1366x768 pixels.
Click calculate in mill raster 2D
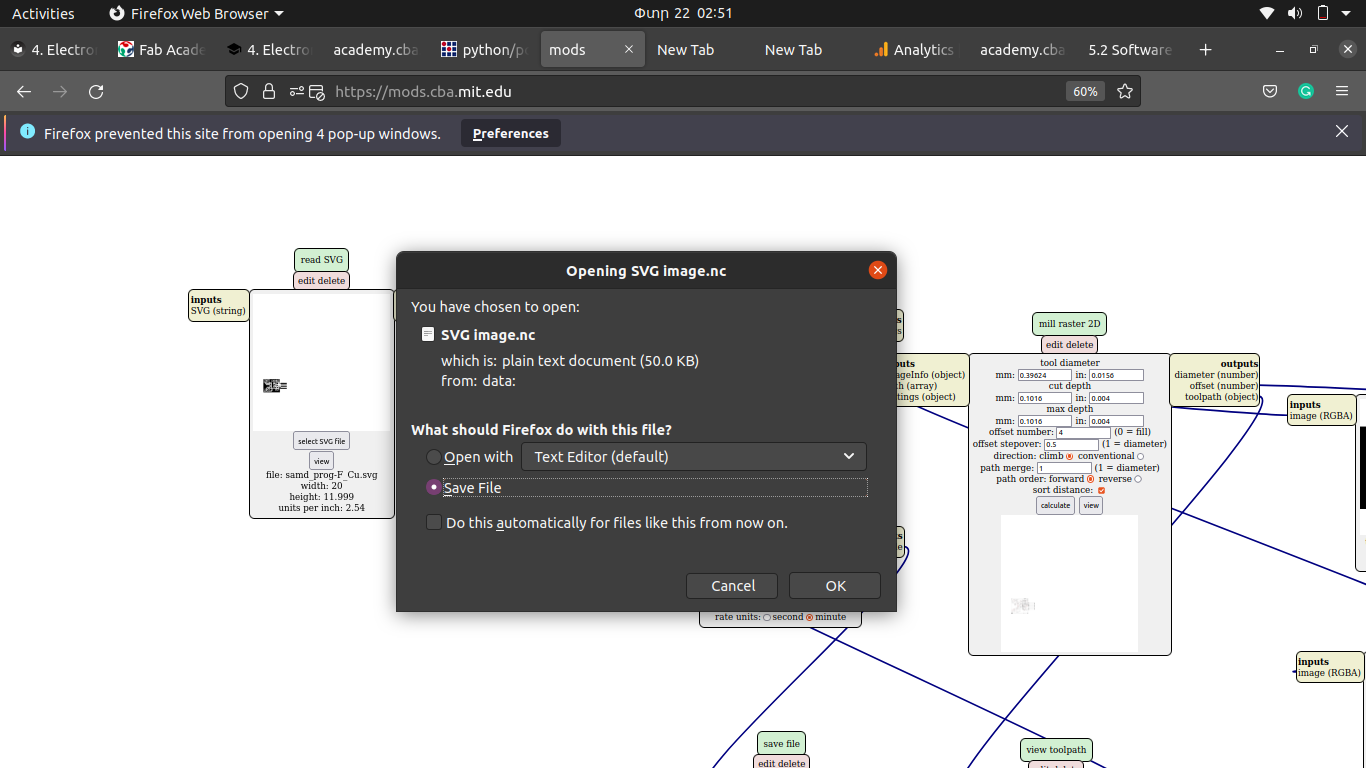pyautogui.click(x=1055, y=506)
